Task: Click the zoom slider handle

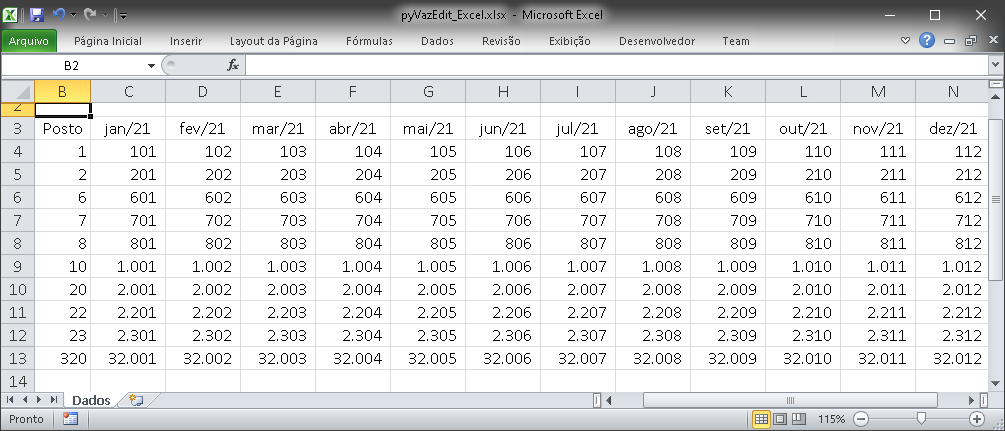Action: (921, 419)
